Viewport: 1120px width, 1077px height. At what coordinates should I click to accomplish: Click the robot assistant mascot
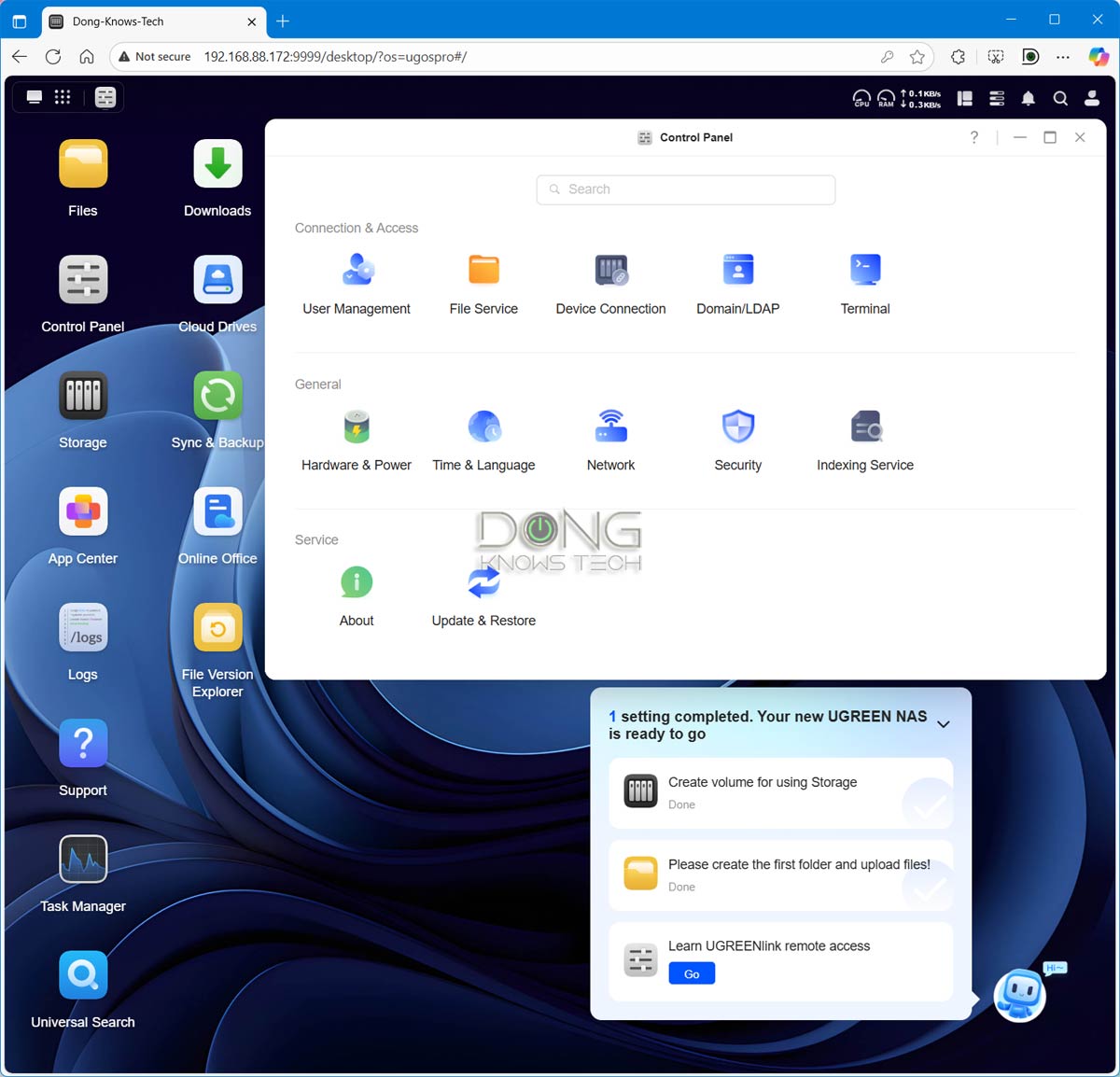(x=1020, y=995)
